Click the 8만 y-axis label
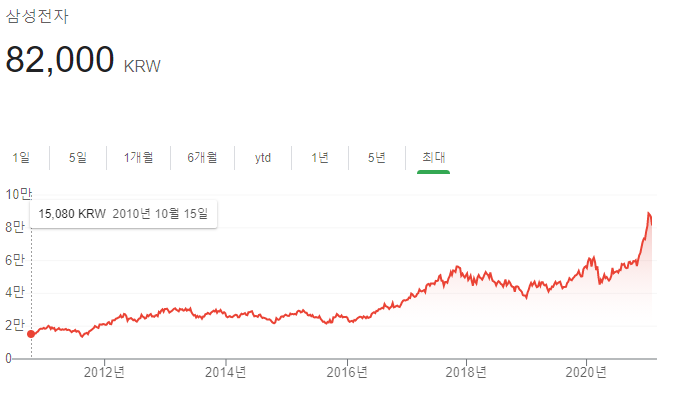This screenshot has width=675, height=401. pyautogui.click(x=15, y=227)
